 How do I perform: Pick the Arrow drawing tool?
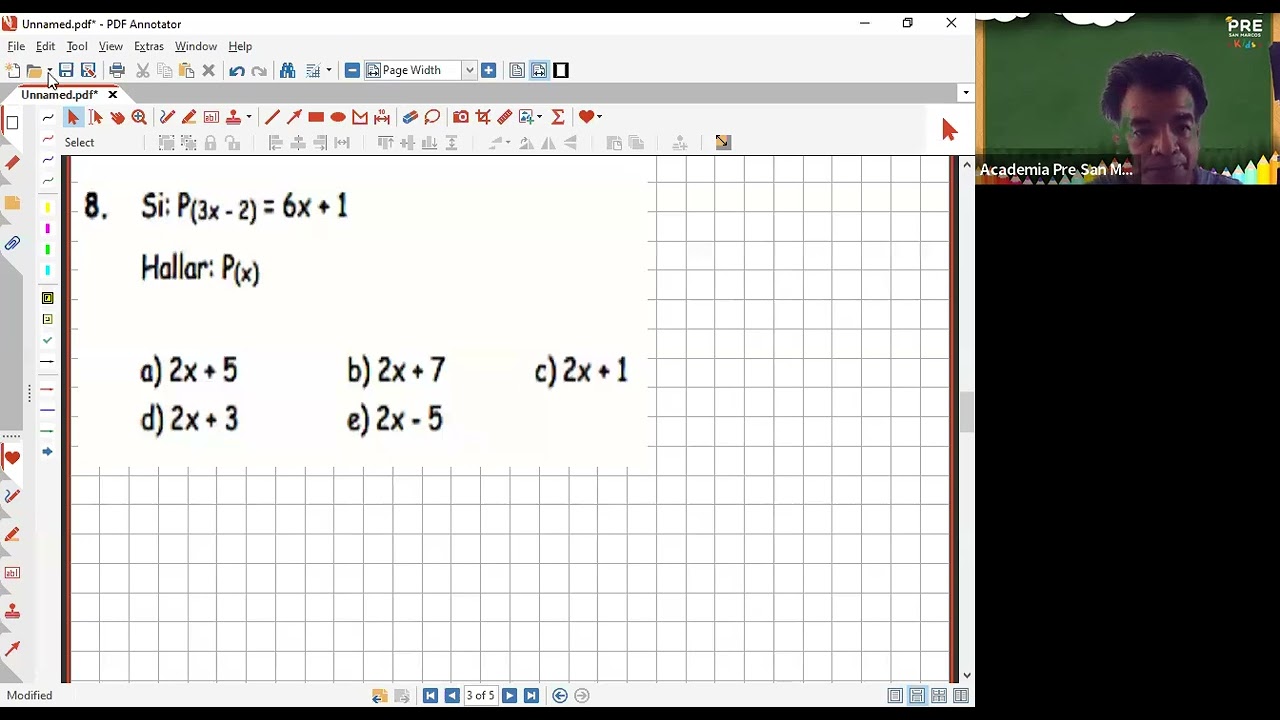click(294, 117)
